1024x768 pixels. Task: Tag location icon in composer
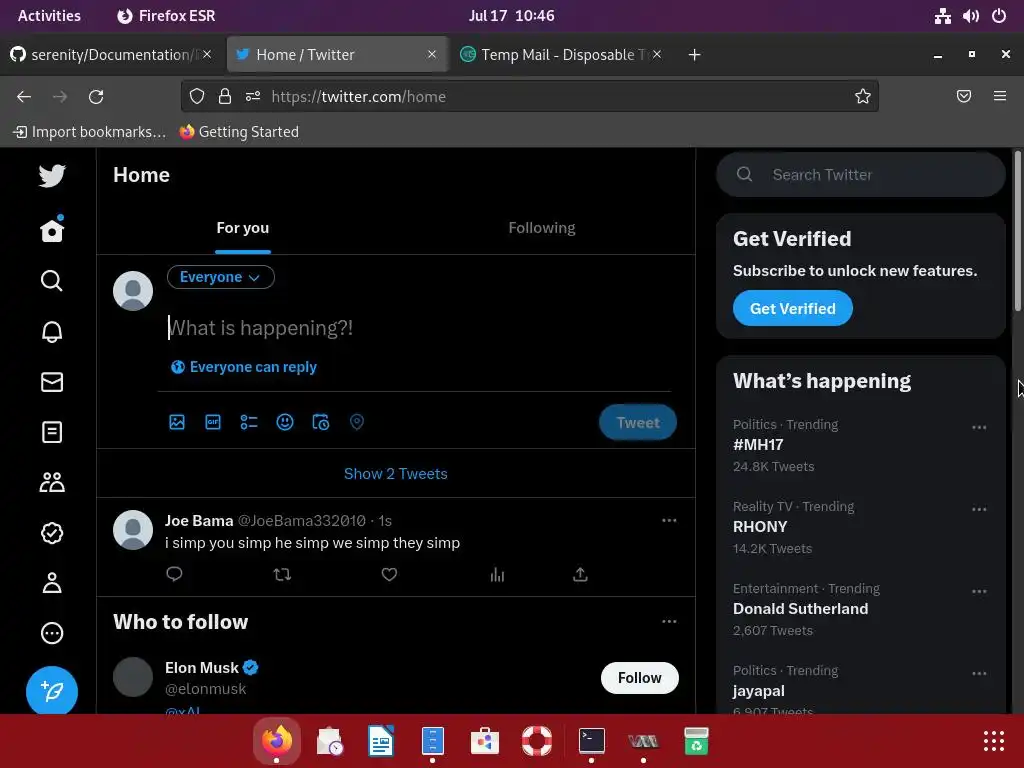point(357,422)
